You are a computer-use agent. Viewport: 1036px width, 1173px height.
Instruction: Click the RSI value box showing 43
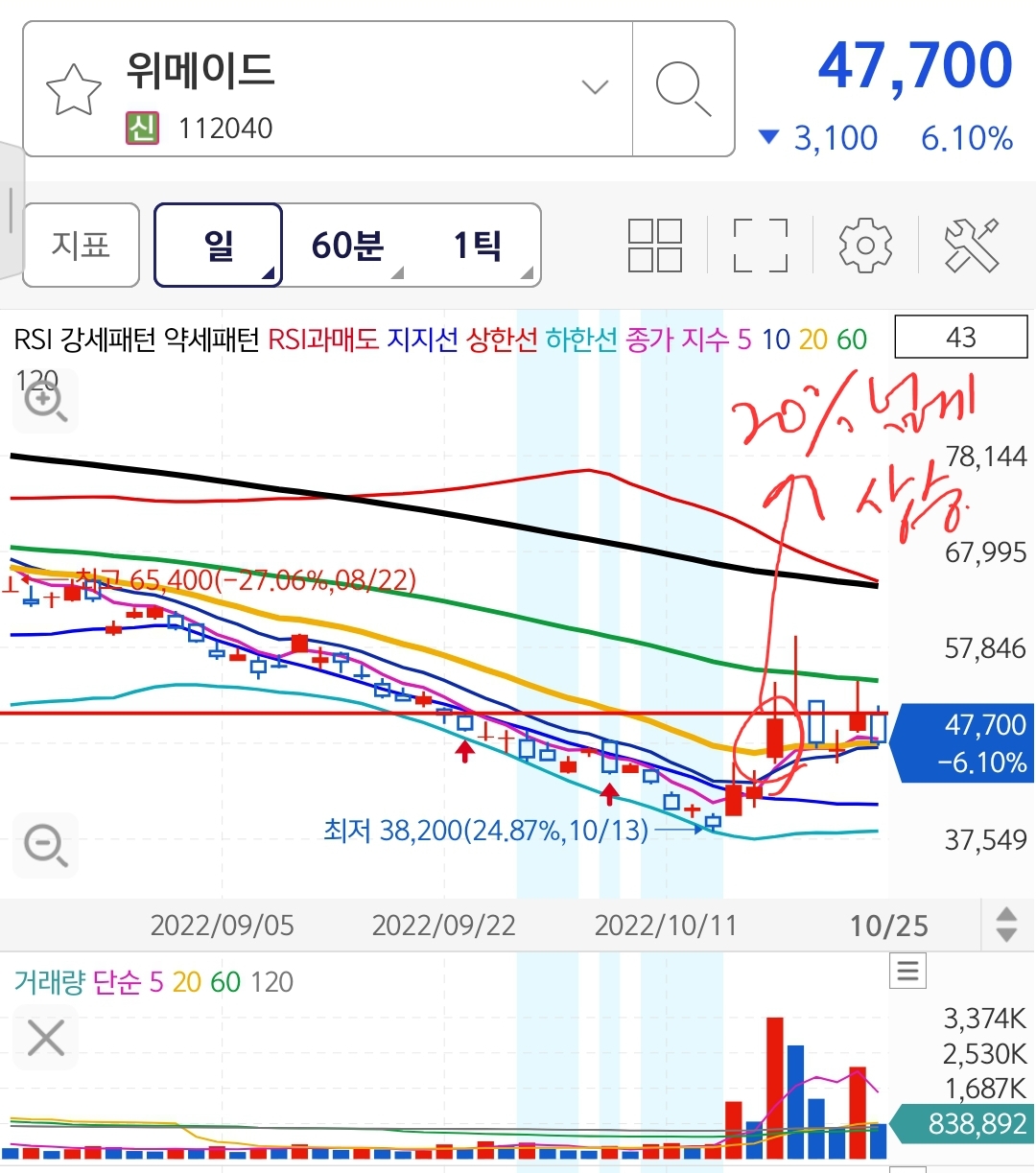[960, 338]
